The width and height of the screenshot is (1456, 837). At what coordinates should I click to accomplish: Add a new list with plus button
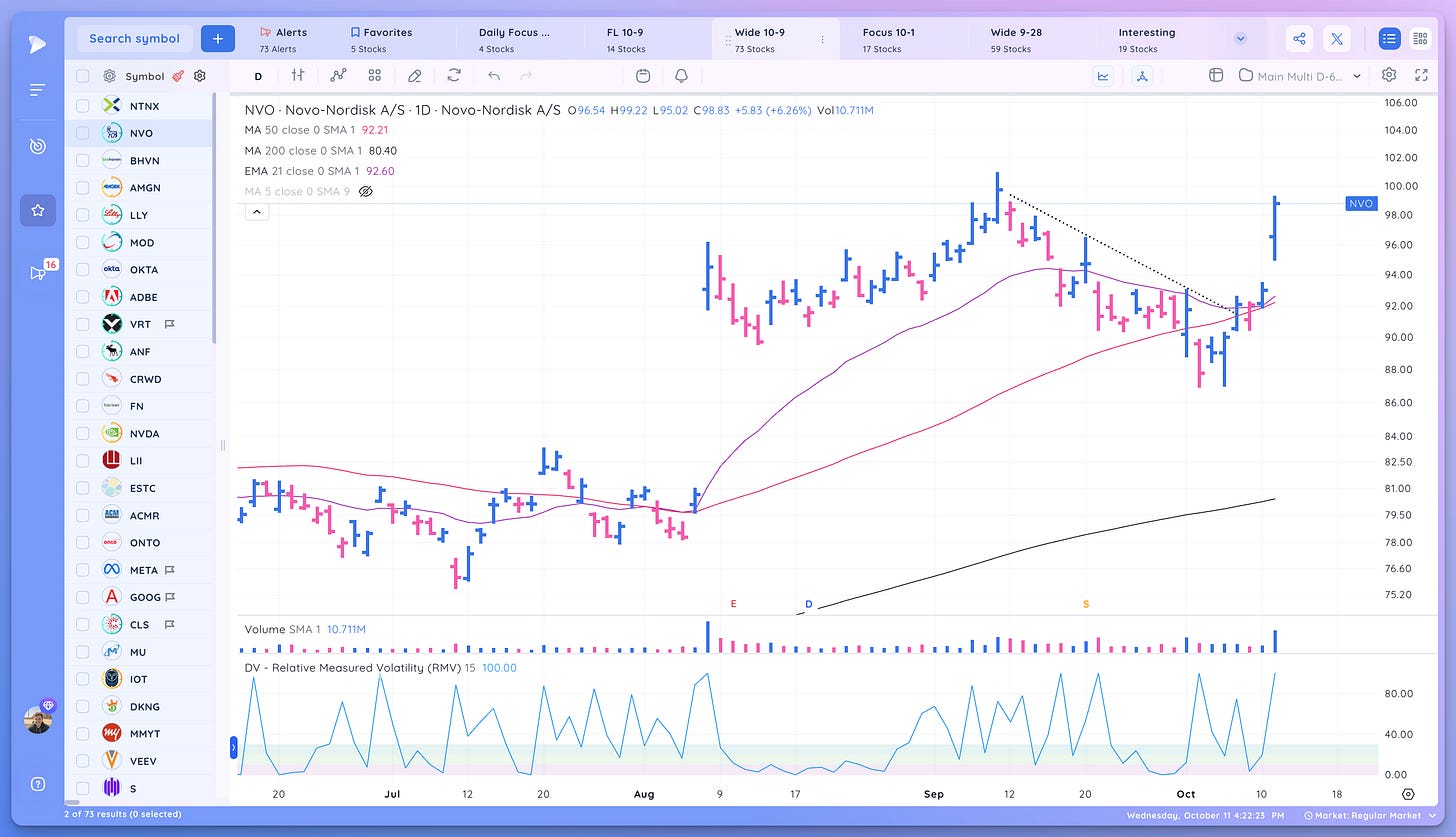(217, 39)
